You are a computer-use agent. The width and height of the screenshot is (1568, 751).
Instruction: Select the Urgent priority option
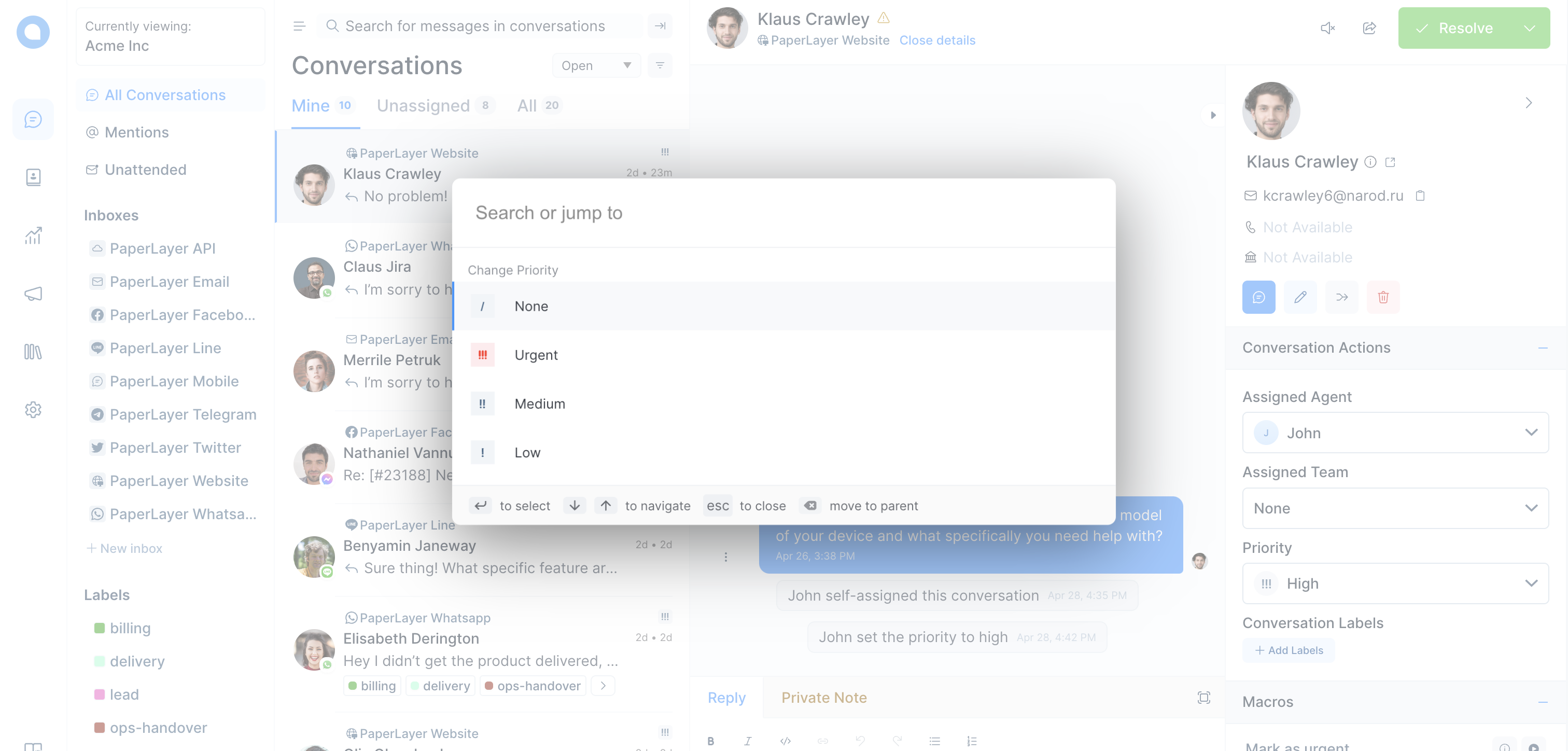click(783, 354)
